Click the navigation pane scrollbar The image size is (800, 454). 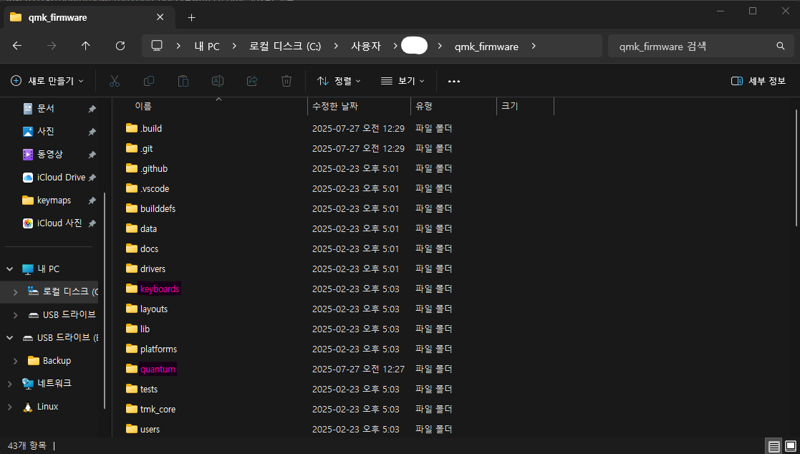tap(105, 300)
